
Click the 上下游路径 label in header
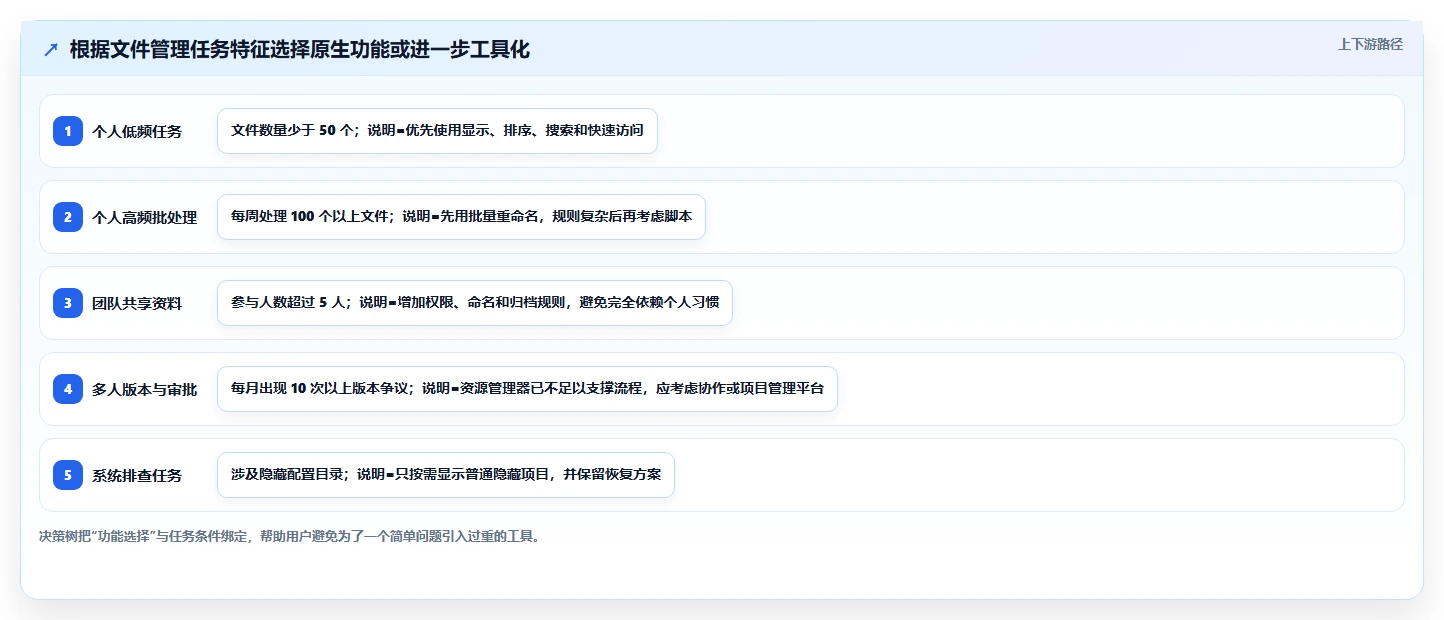[1370, 44]
